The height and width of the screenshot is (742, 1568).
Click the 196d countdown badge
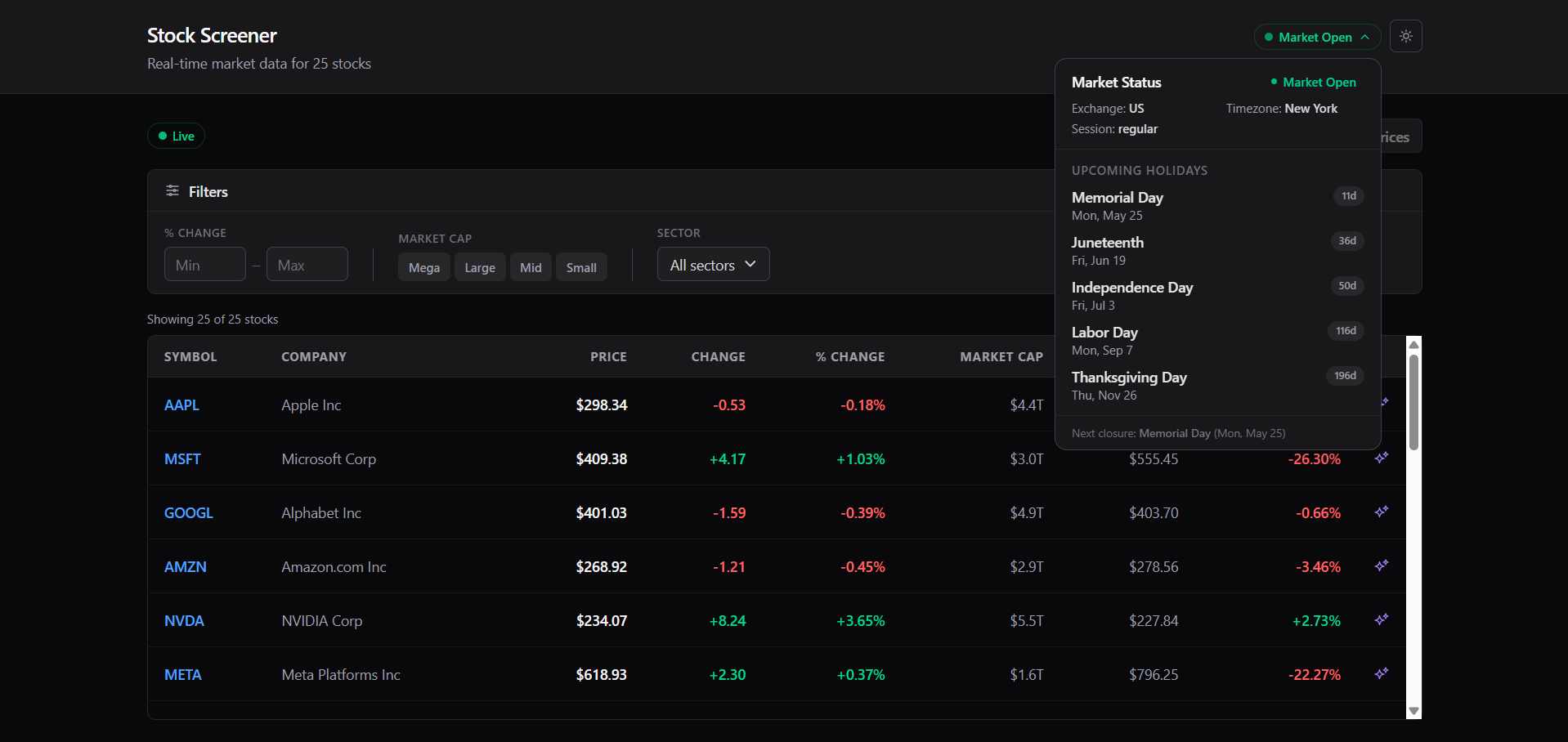pos(1345,376)
